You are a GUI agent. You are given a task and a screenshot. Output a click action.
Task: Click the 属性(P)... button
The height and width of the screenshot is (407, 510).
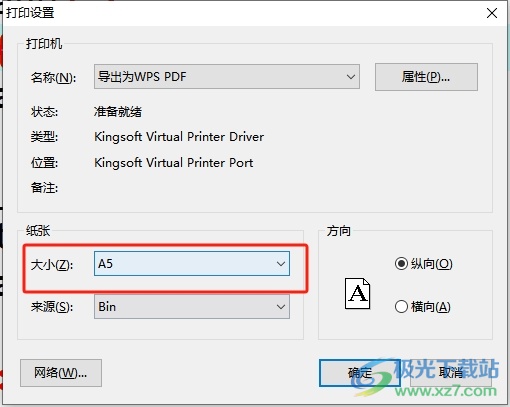click(426, 77)
